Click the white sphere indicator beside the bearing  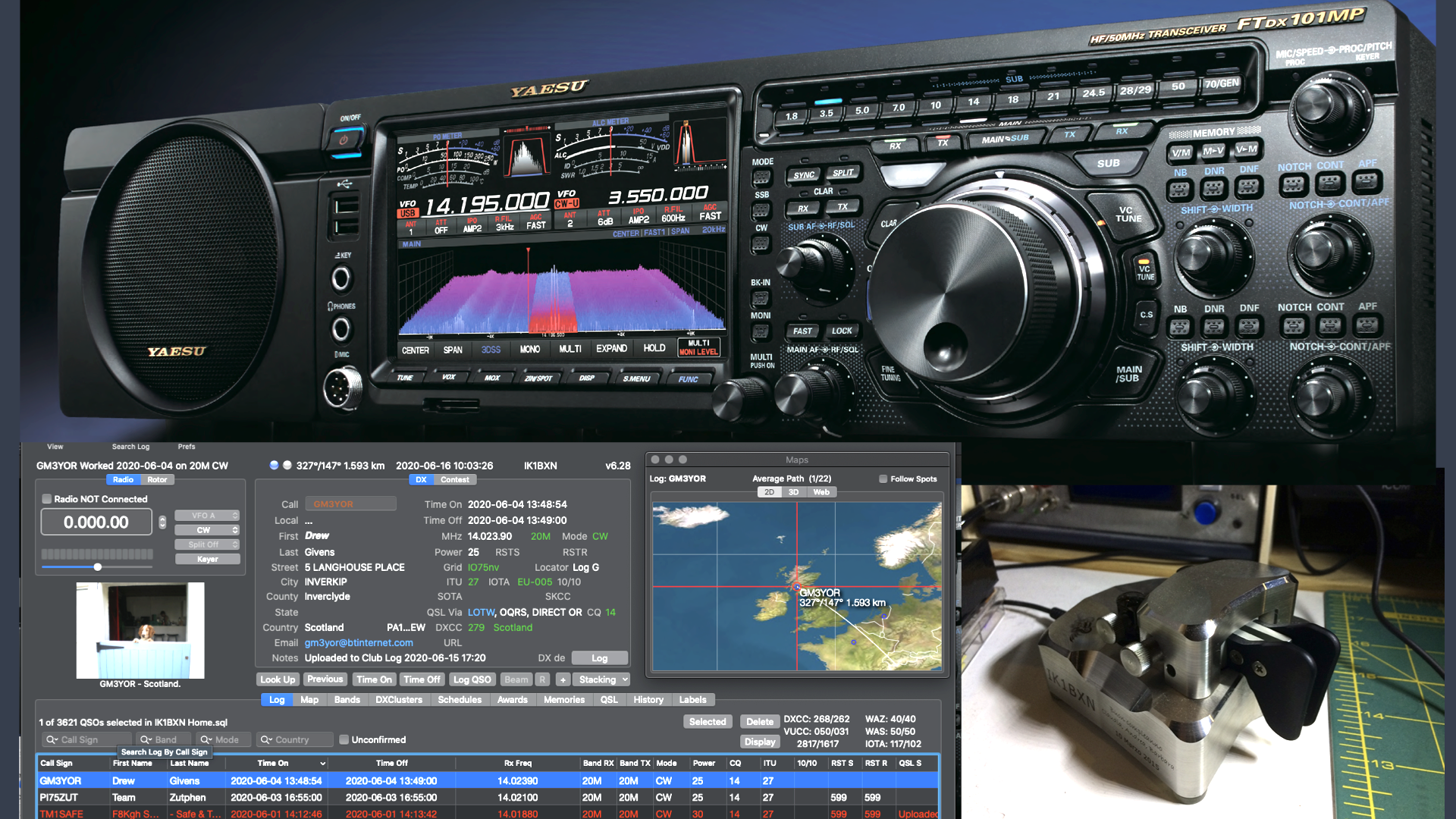[287, 465]
